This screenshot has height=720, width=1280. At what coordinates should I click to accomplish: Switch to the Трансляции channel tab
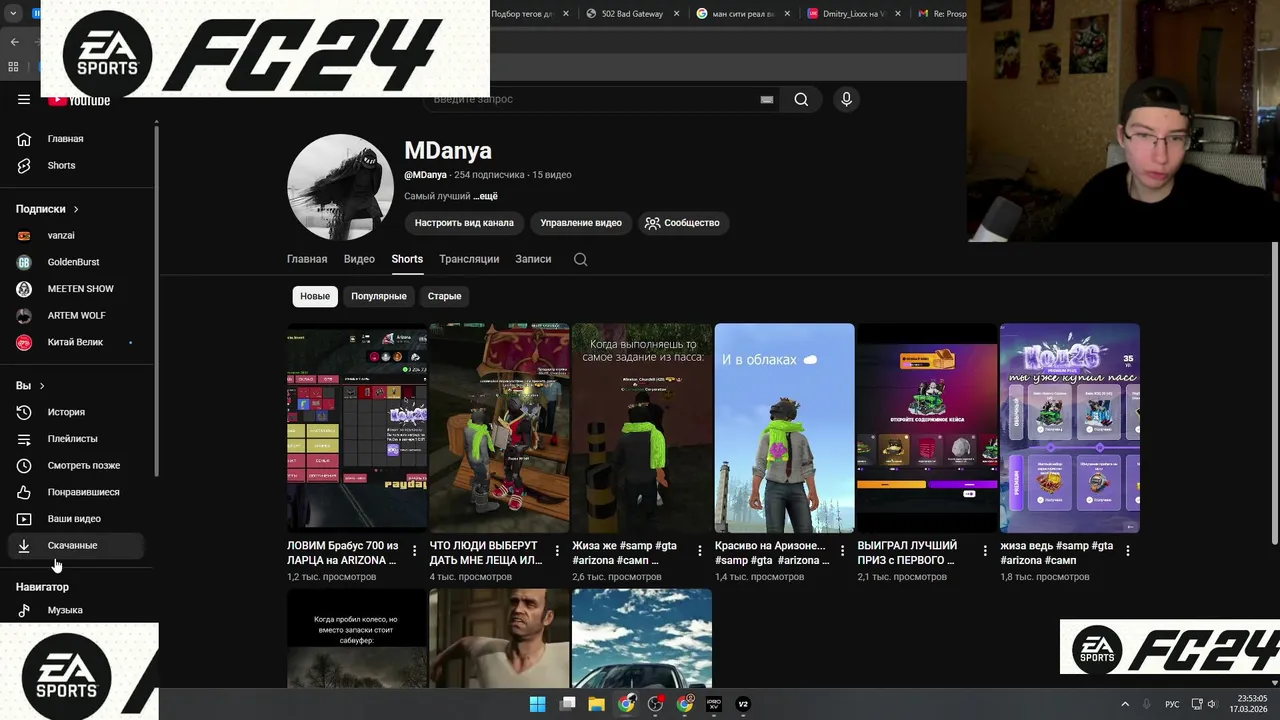tap(469, 259)
